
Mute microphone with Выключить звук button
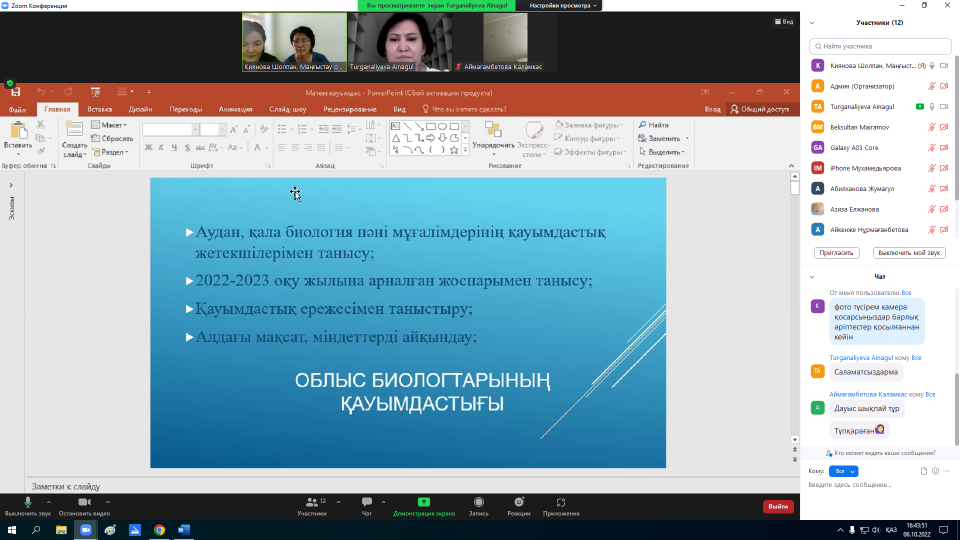(x=27, y=502)
